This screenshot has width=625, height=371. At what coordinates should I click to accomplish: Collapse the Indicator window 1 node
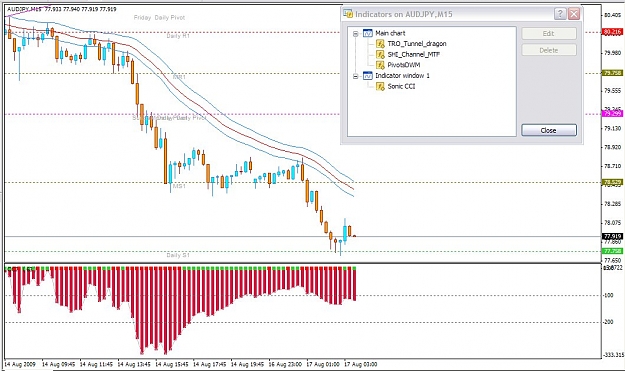click(x=356, y=76)
